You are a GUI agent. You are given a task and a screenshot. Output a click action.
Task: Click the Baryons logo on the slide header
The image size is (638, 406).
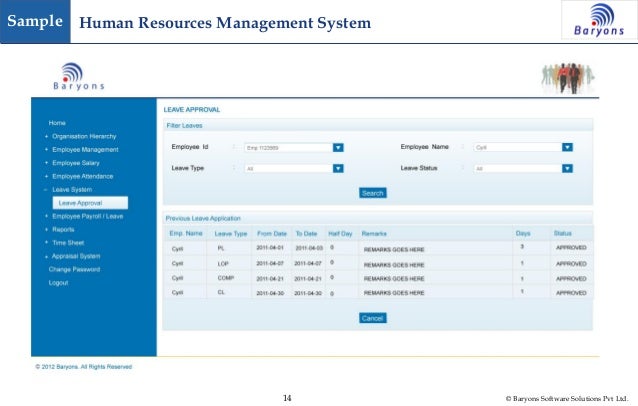tap(599, 20)
